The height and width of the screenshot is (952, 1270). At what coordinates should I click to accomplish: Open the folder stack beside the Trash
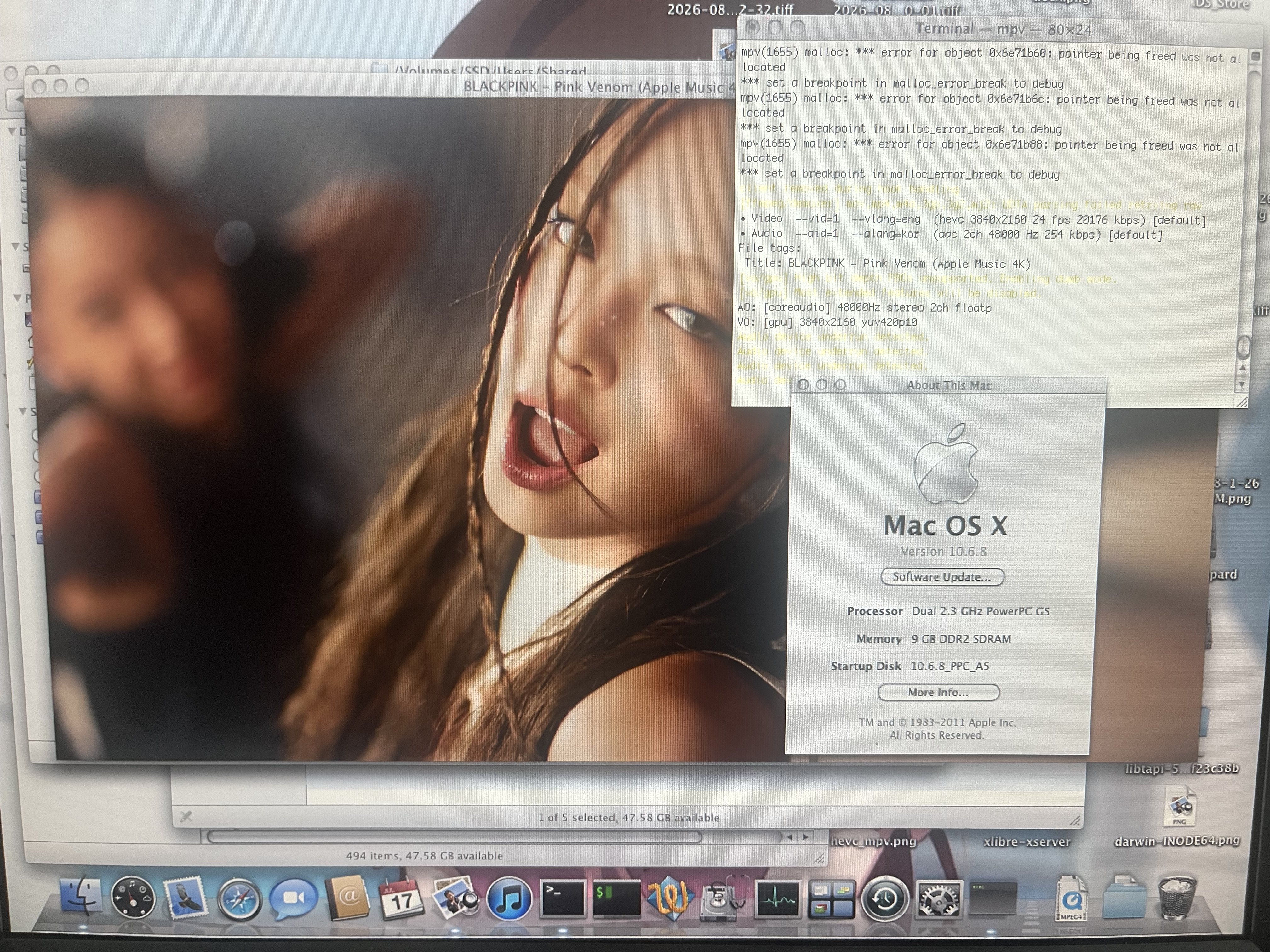pyautogui.click(x=1125, y=897)
